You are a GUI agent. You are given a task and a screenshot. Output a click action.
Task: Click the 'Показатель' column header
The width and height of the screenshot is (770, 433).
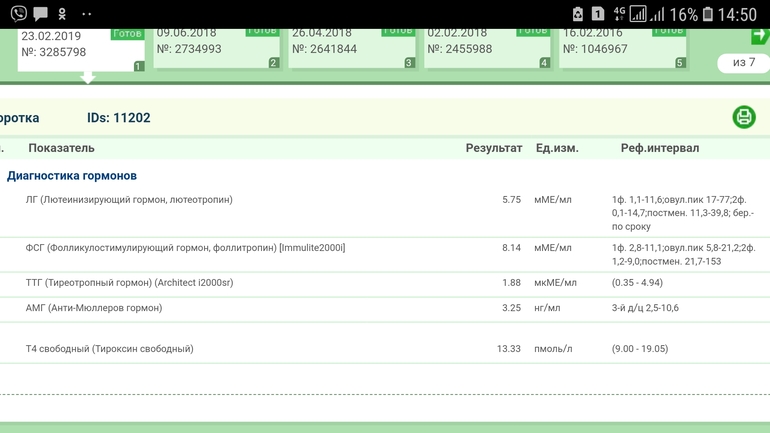click(61, 148)
